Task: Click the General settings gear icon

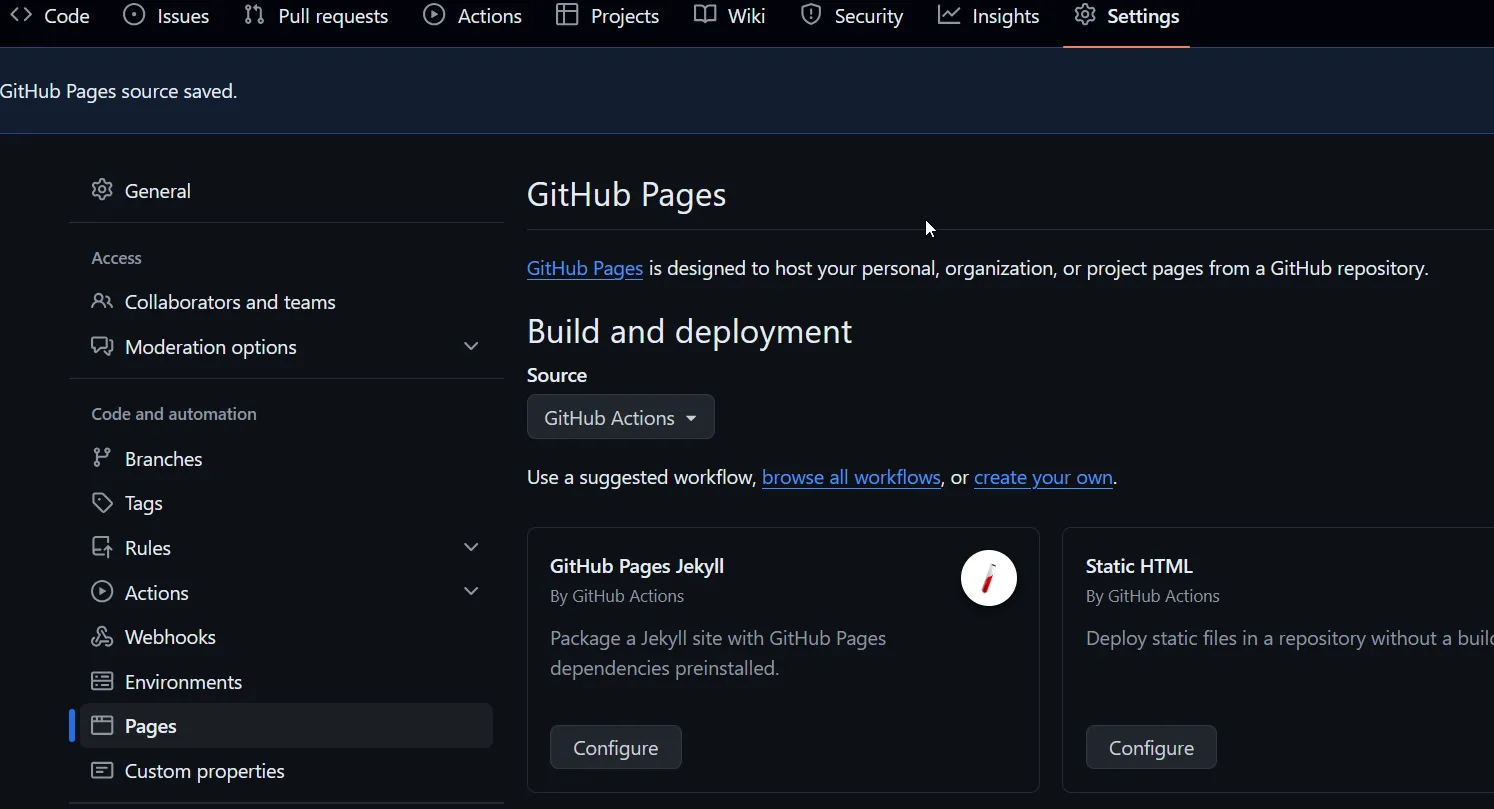Action: [101, 190]
